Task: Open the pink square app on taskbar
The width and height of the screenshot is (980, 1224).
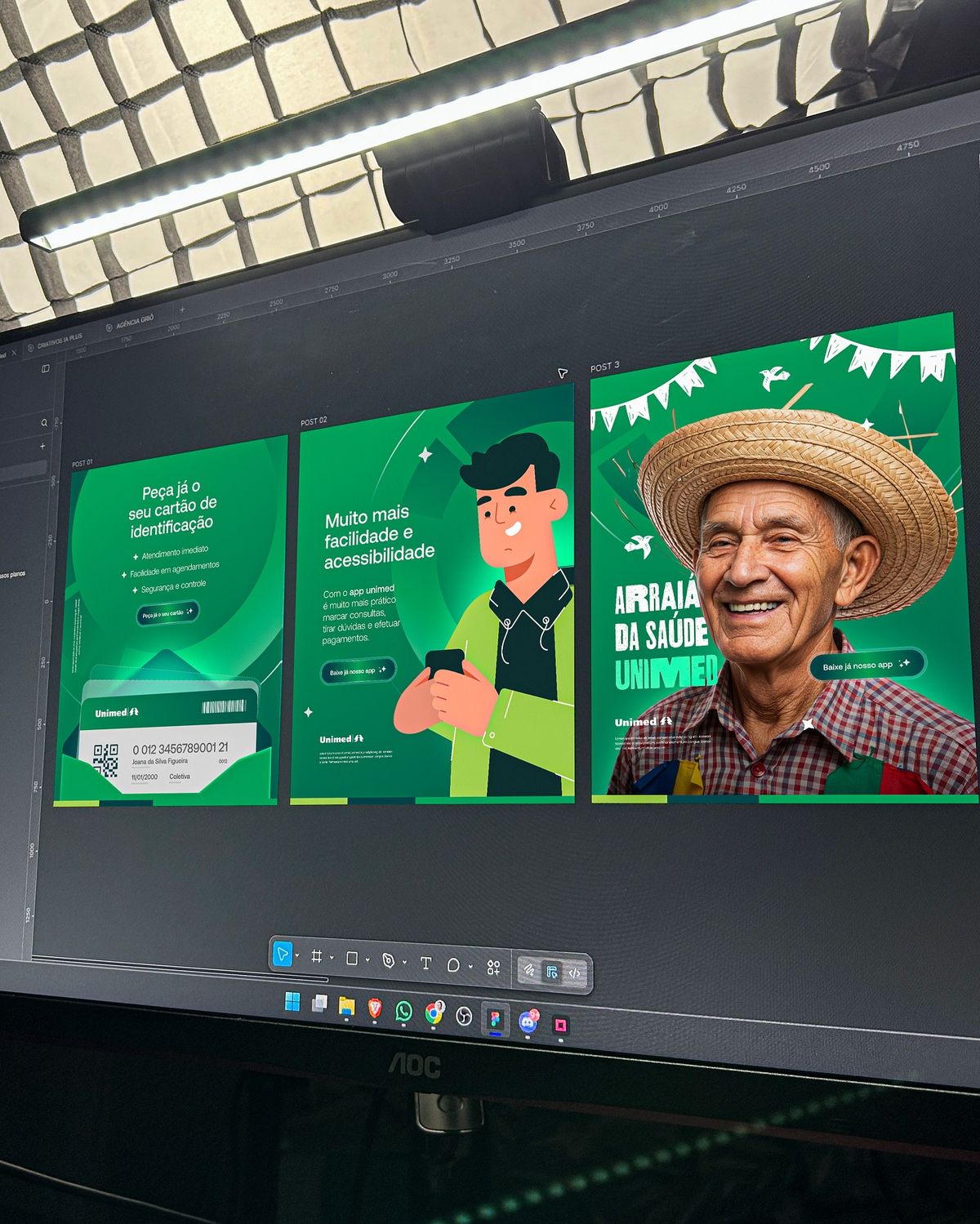Action: pyautogui.click(x=560, y=1025)
